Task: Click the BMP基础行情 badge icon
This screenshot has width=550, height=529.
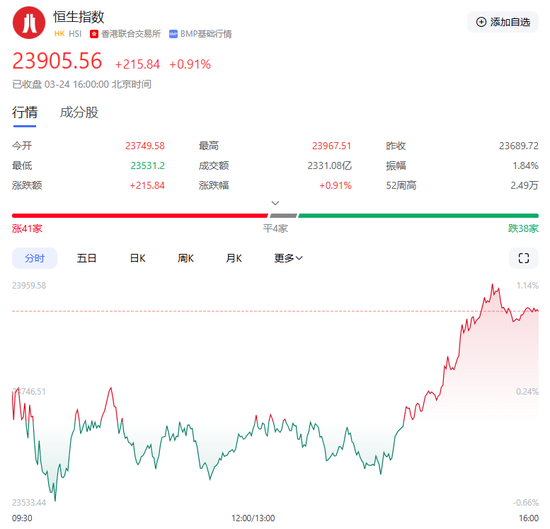Action: [x=173, y=34]
